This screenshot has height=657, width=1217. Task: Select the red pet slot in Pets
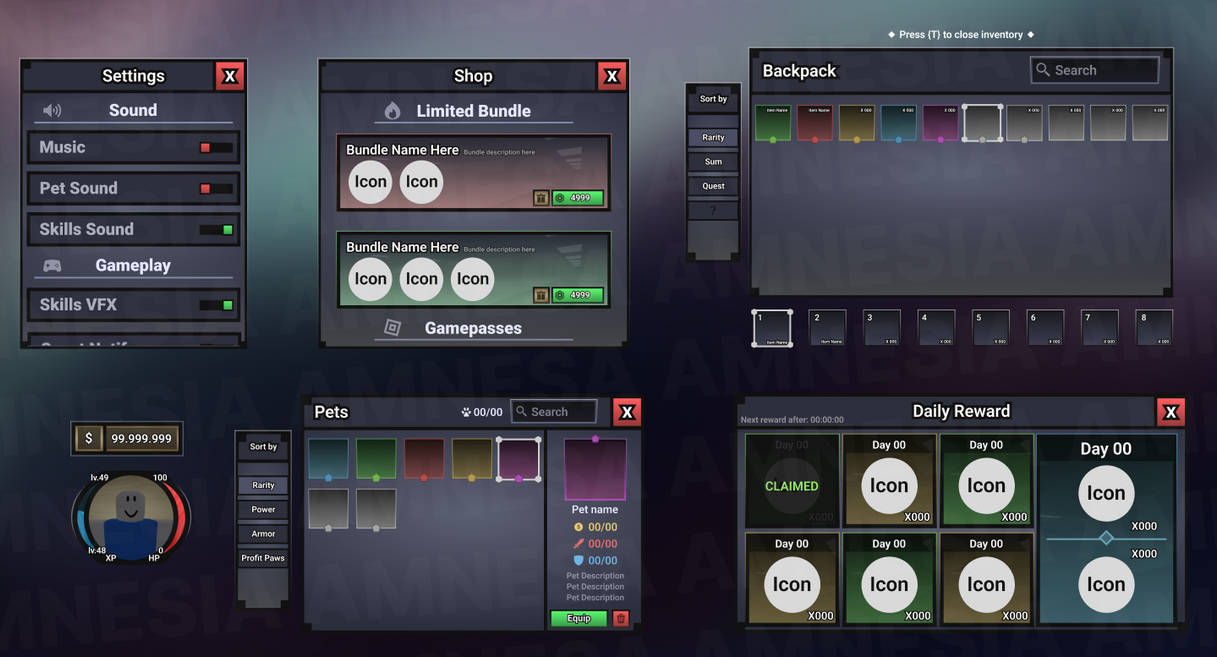(x=424, y=459)
